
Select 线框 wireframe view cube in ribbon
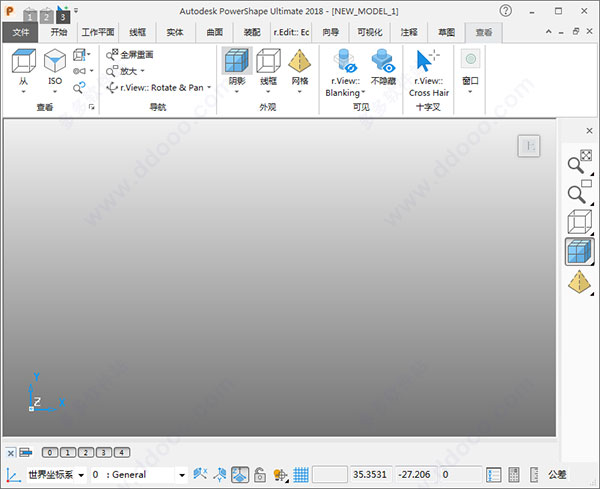[268, 61]
